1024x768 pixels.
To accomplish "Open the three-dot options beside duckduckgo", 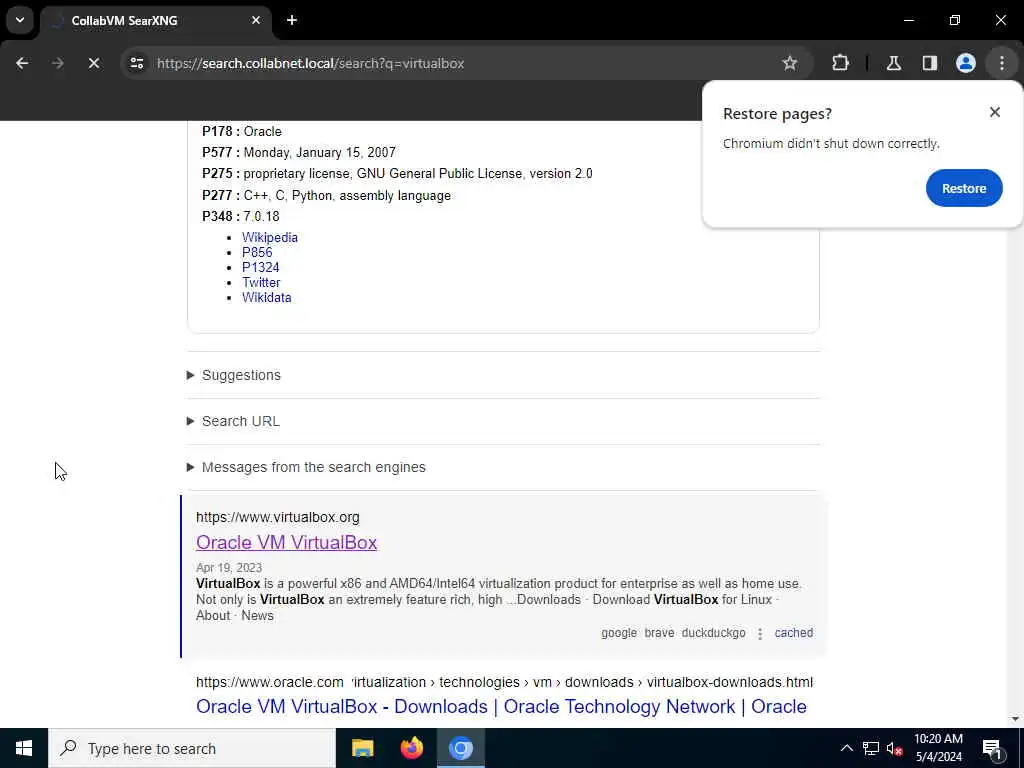I will coord(760,633).
